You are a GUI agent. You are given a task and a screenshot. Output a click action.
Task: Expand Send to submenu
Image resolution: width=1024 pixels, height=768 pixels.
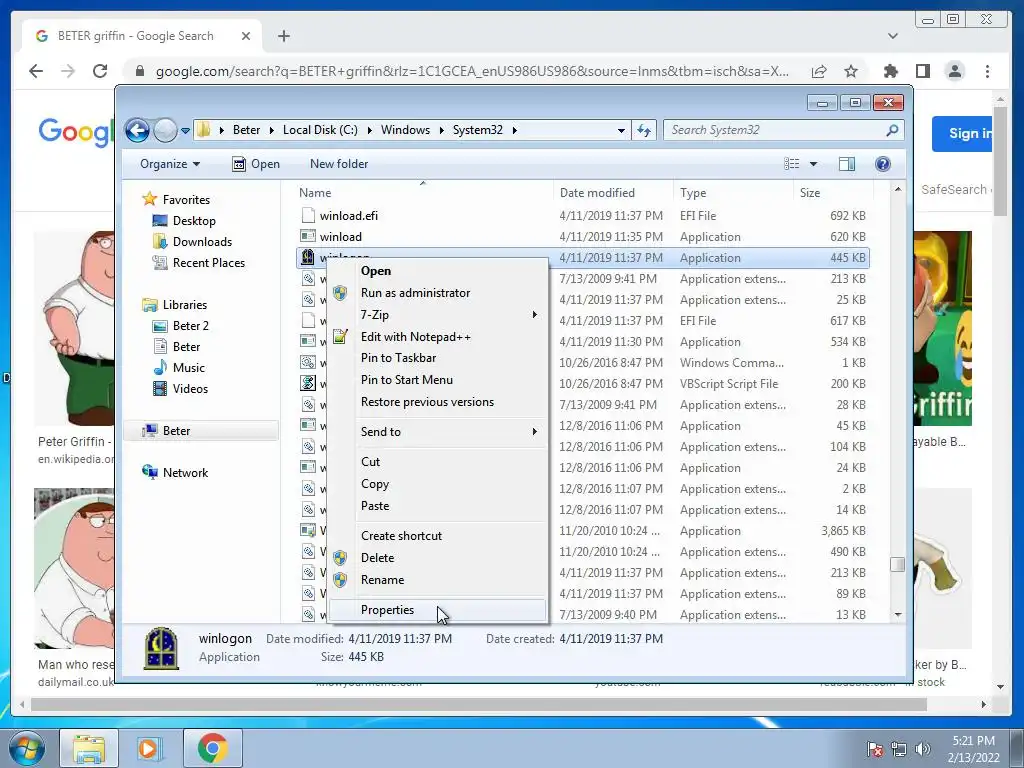click(438, 432)
